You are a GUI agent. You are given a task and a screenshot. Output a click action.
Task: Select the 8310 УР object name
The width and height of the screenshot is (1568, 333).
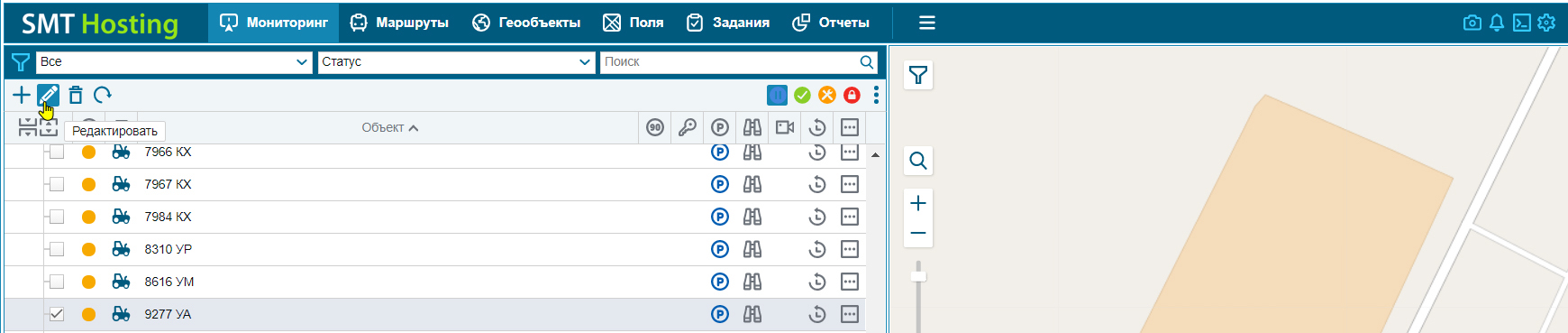pos(169,249)
